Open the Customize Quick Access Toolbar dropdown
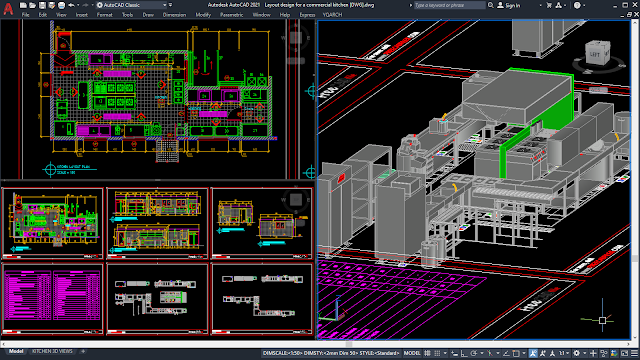The image size is (640, 360). 170,5
